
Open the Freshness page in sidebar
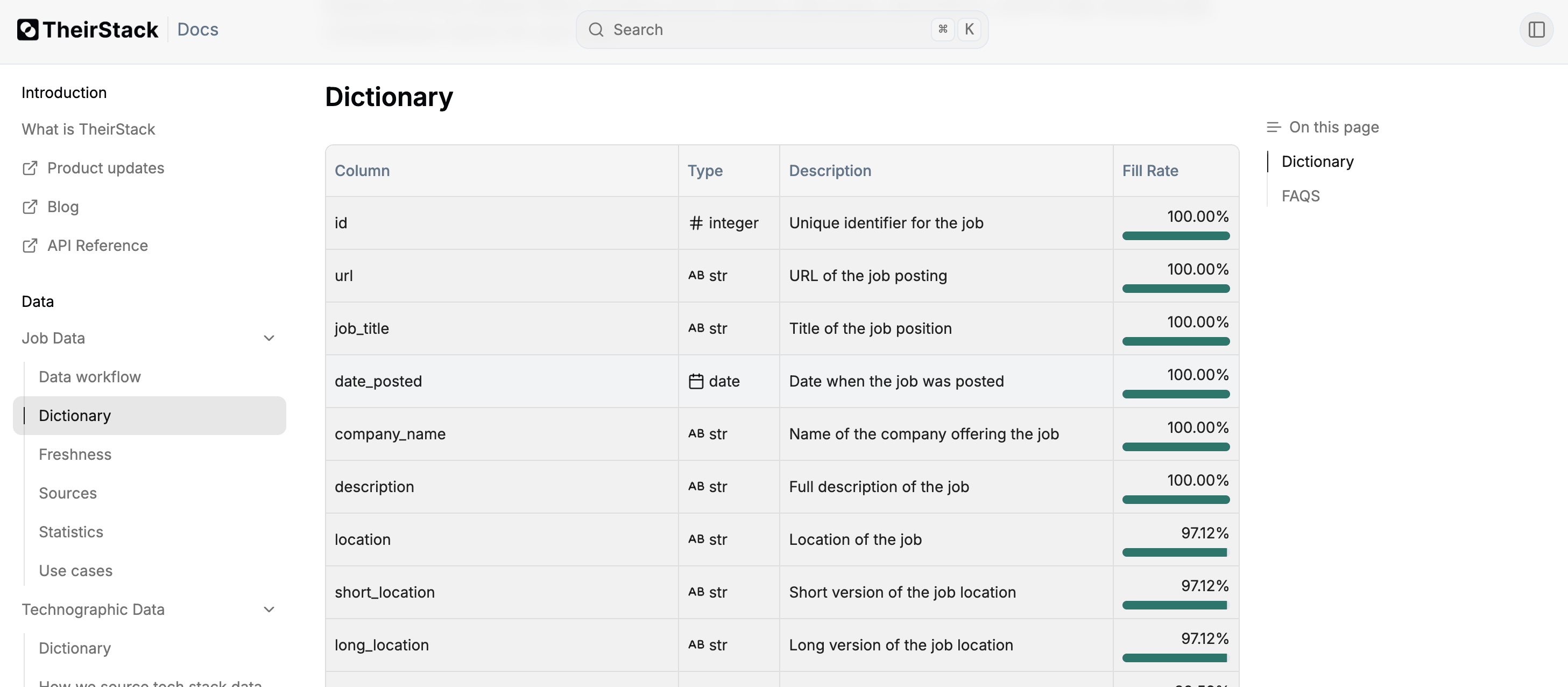[x=75, y=454]
